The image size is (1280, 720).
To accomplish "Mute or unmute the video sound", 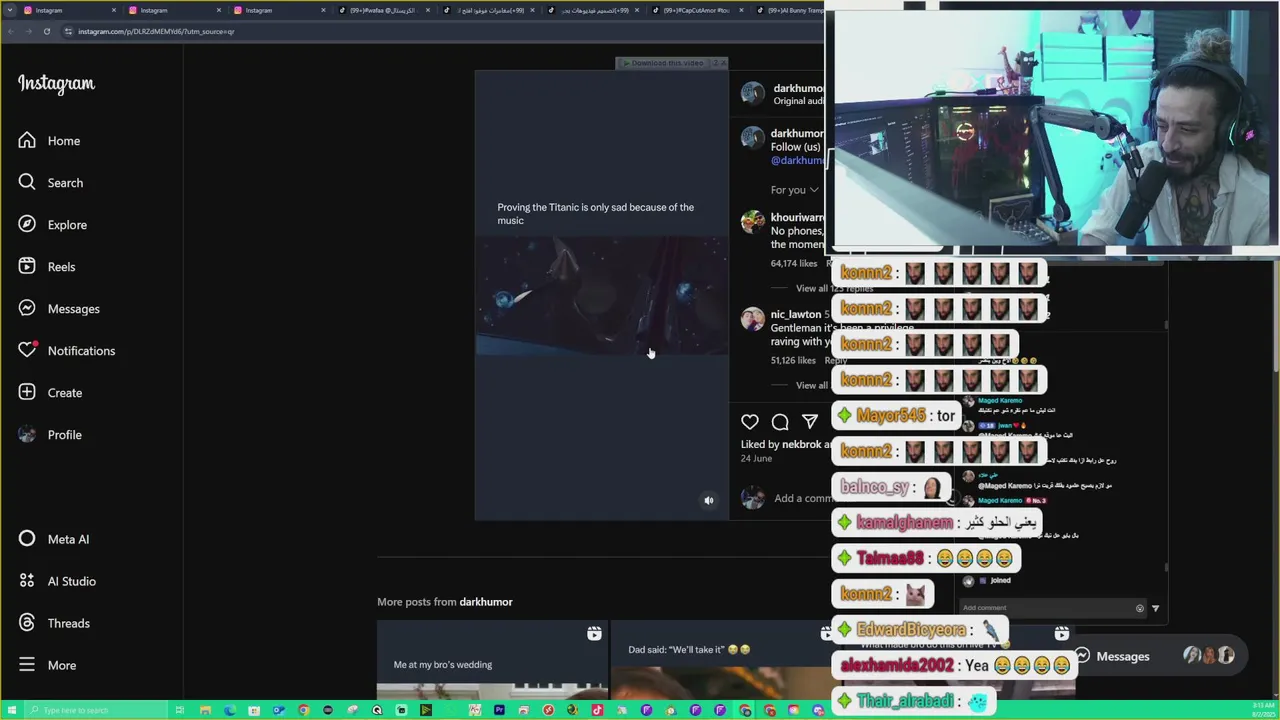I will 709,501.
